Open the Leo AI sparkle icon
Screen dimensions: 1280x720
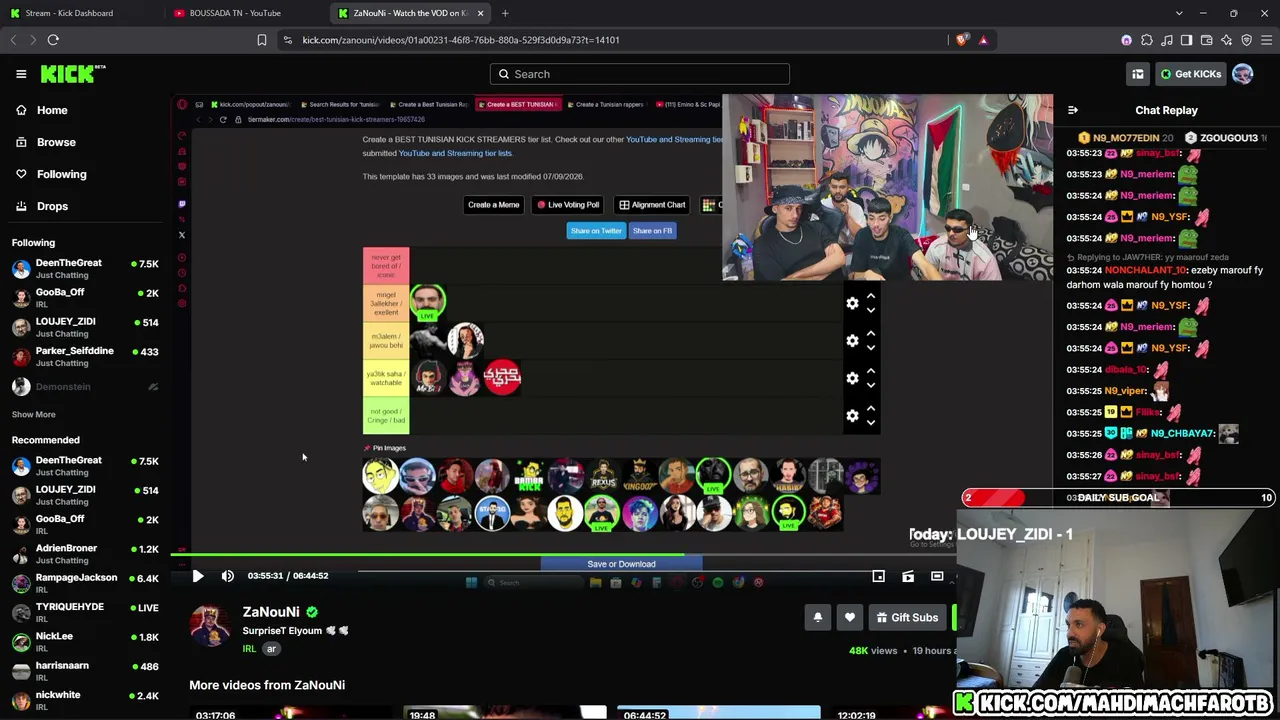(x=1227, y=40)
